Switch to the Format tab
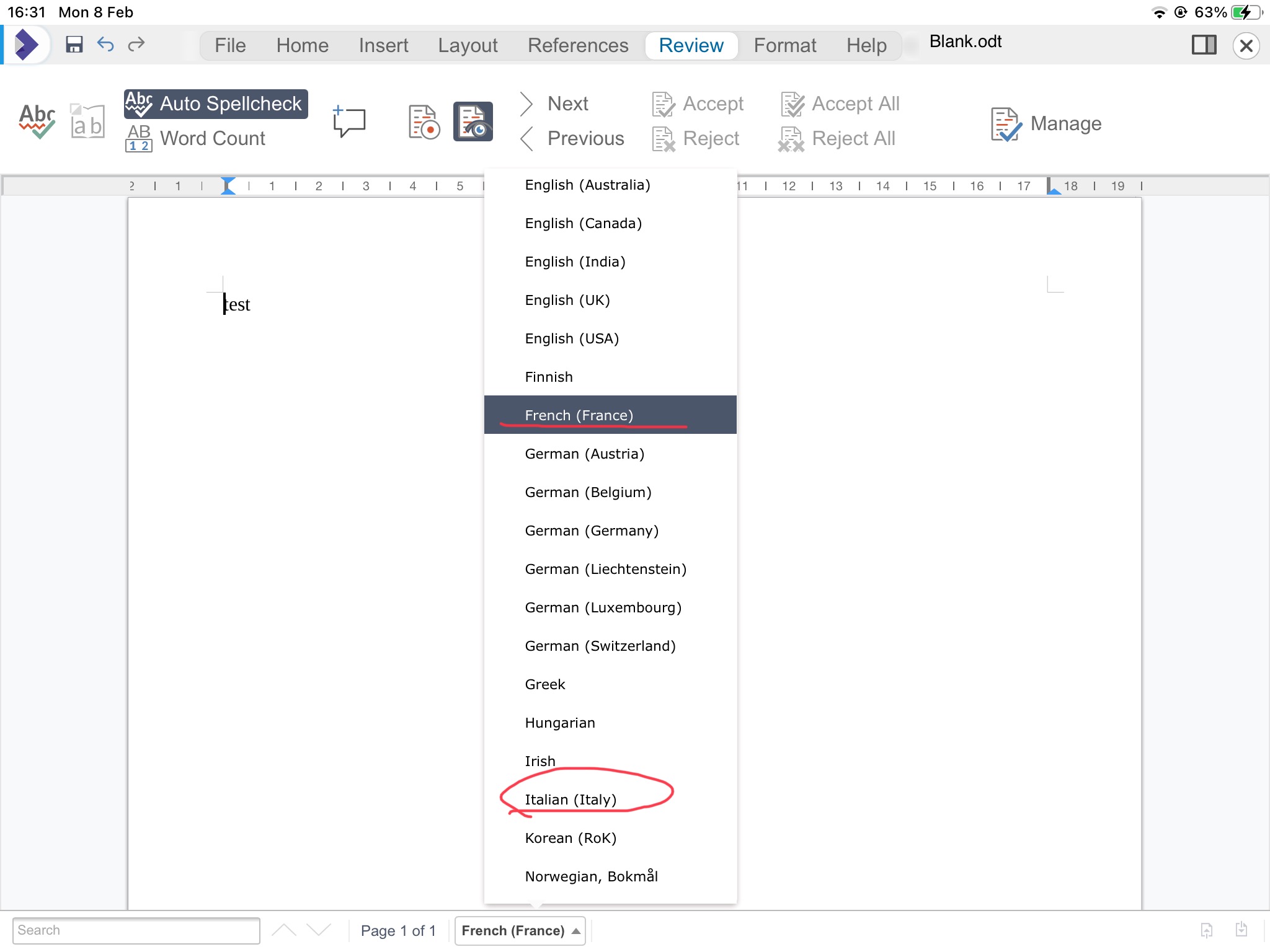The height and width of the screenshot is (952, 1270). coord(784,45)
